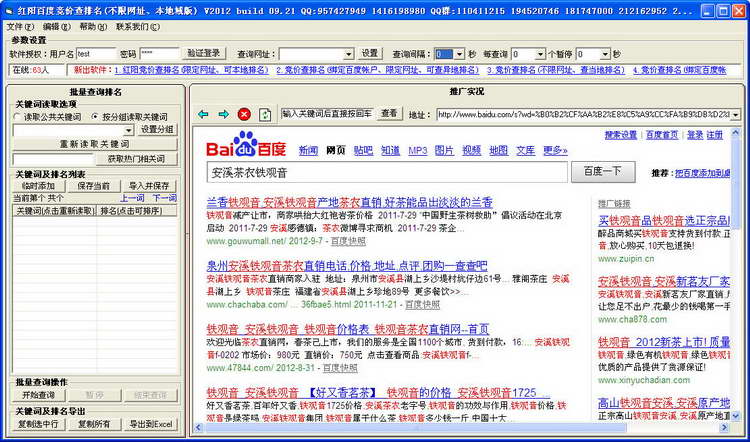Click the 百度一下 search button
Viewport: 750px width, 442px height.
point(603,172)
